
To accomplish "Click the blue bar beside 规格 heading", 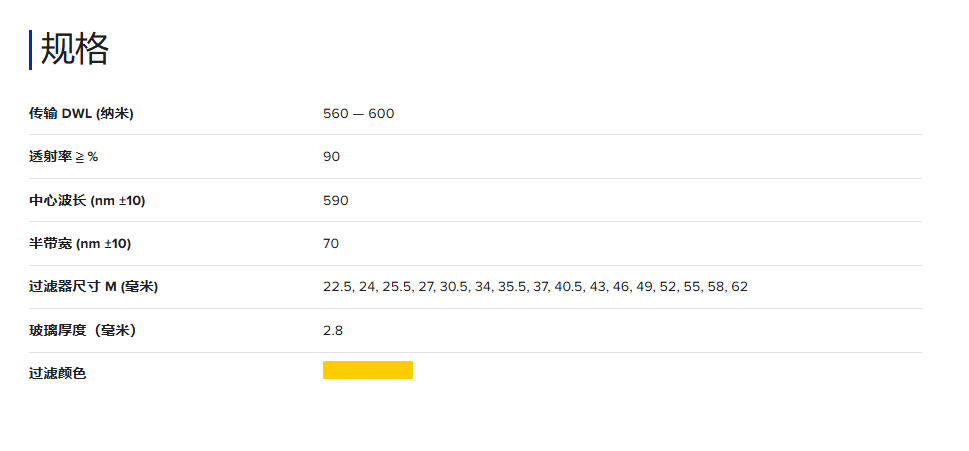I will tap(30, 50).
